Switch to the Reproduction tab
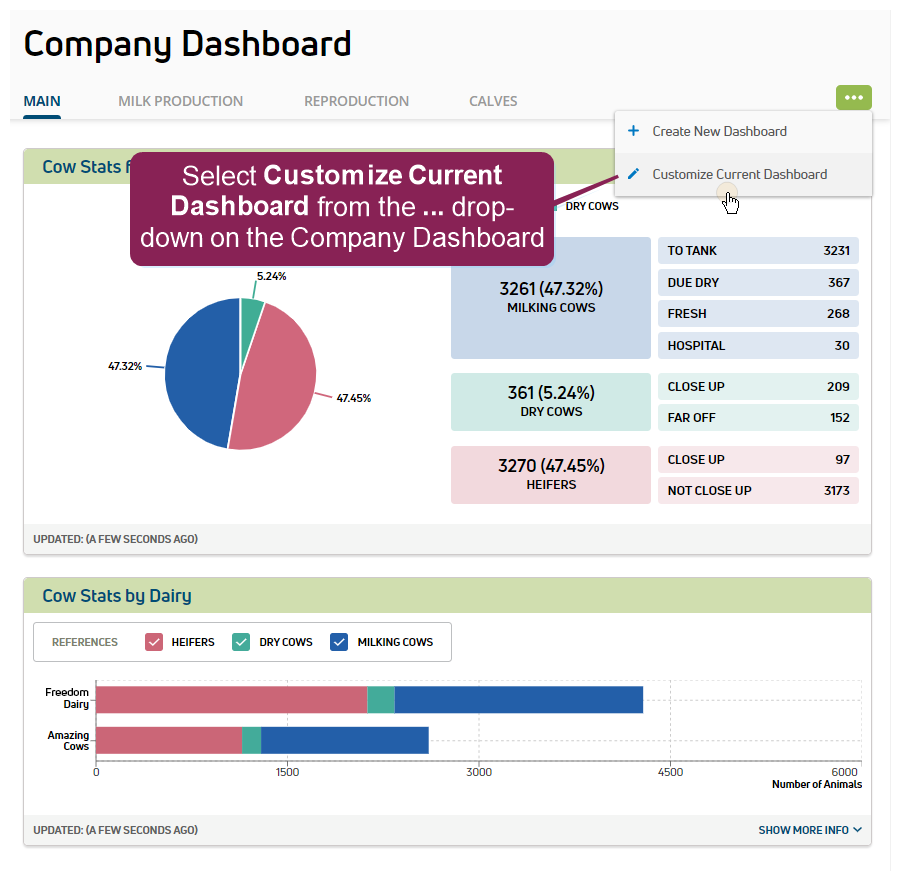 point(356,101)
